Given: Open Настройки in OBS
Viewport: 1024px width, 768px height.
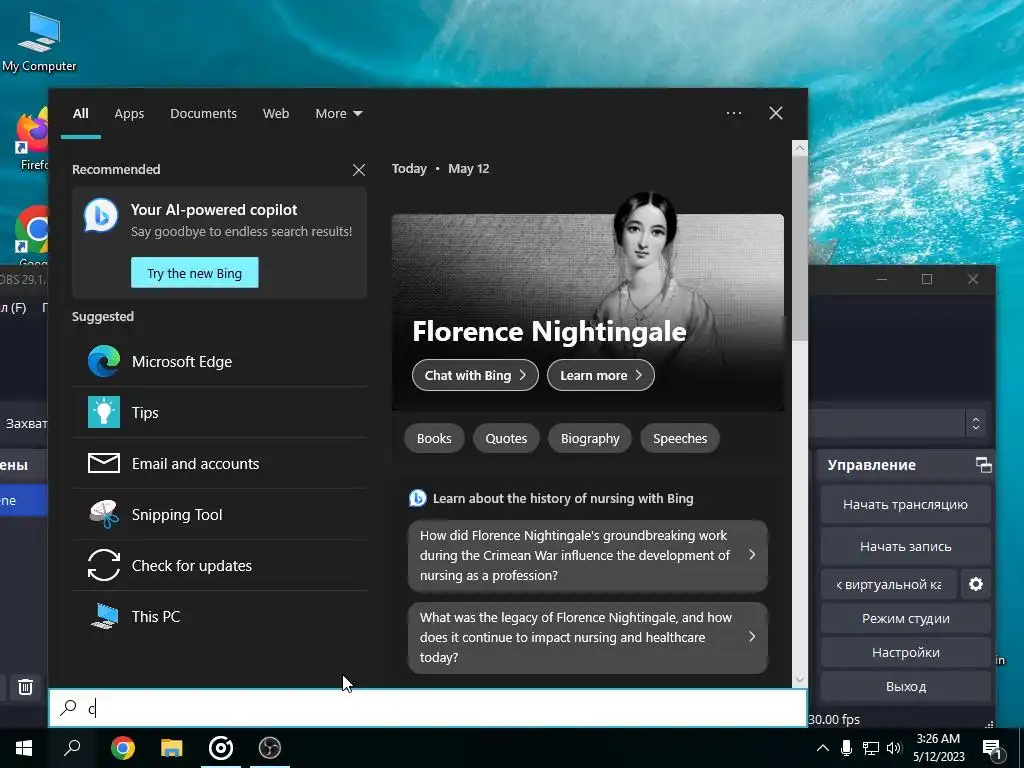Looking at the screenshot, I should click(x=905, y=652).
